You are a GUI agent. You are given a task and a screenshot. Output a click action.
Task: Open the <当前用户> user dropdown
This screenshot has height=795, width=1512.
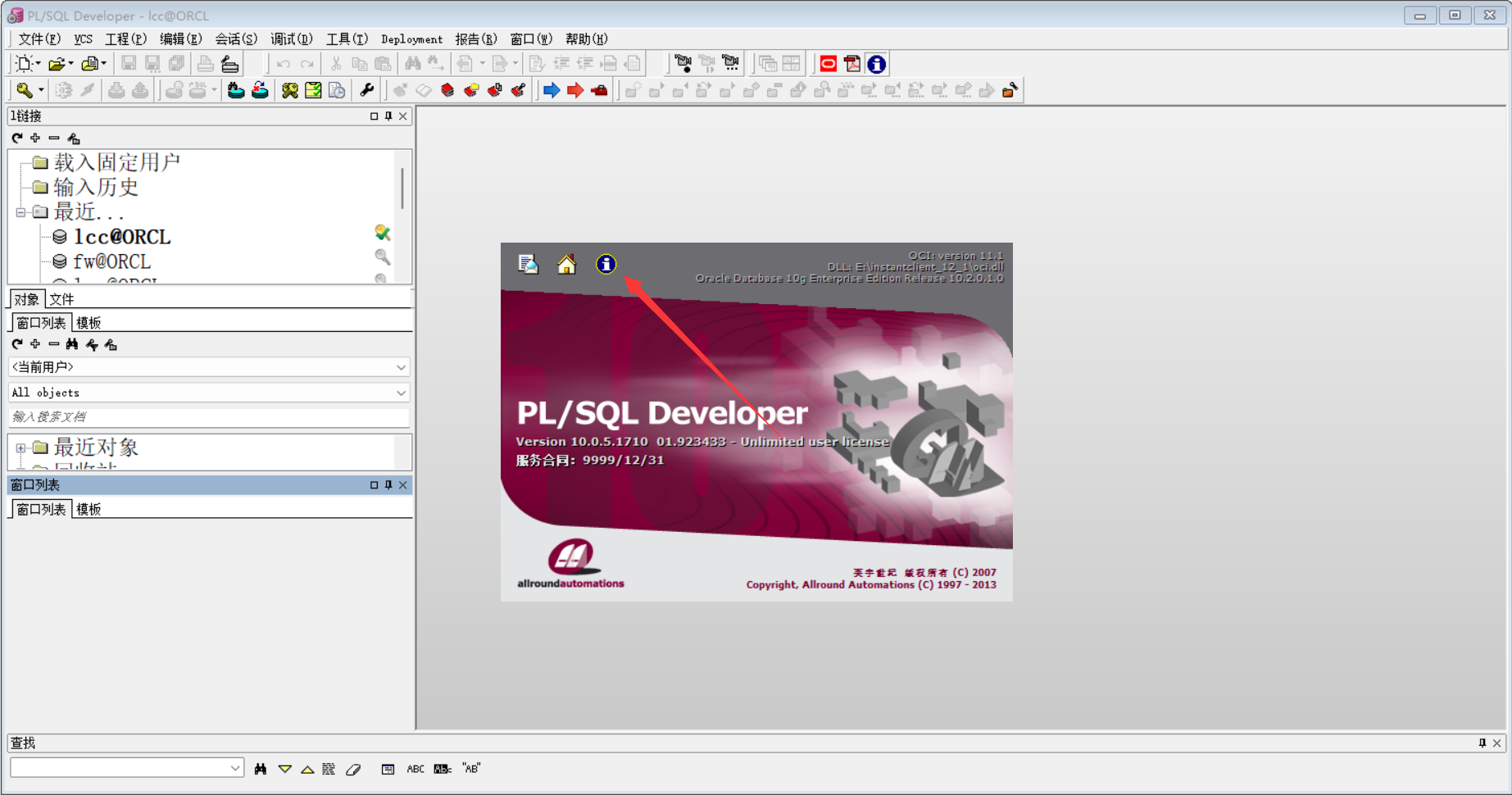pos(401,367)
